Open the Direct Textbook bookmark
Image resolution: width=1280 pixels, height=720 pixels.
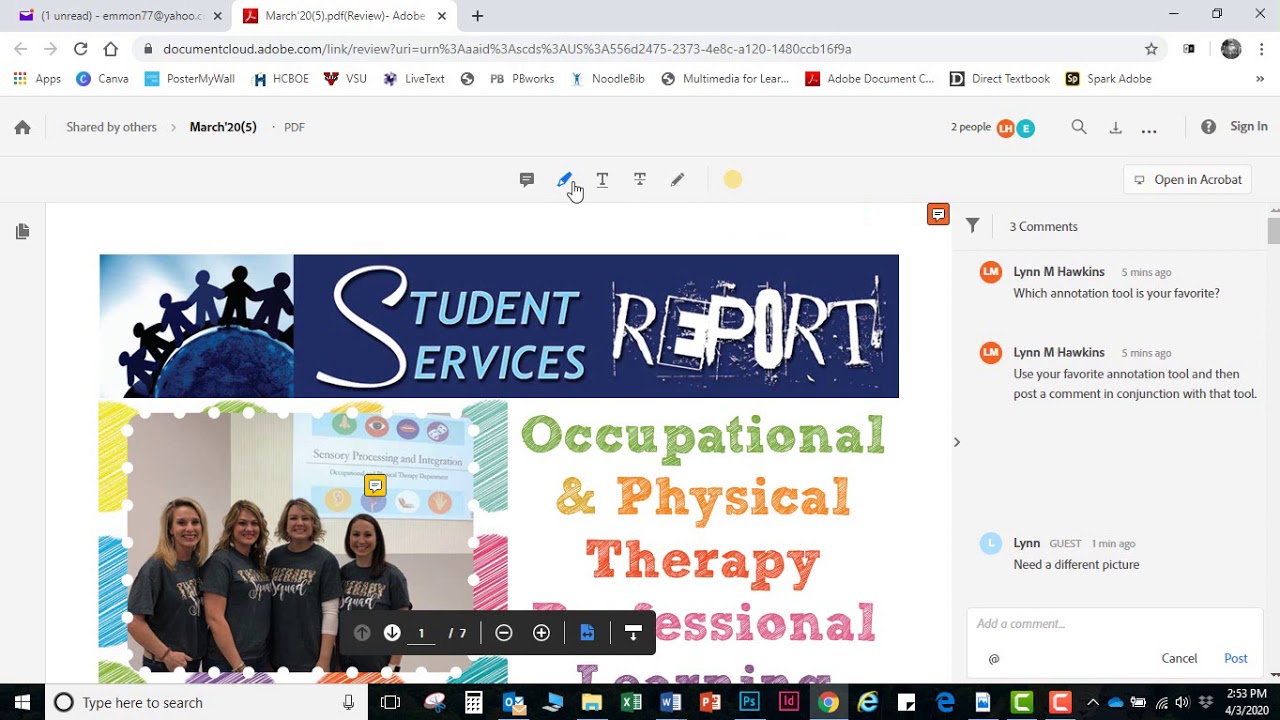1000,79
